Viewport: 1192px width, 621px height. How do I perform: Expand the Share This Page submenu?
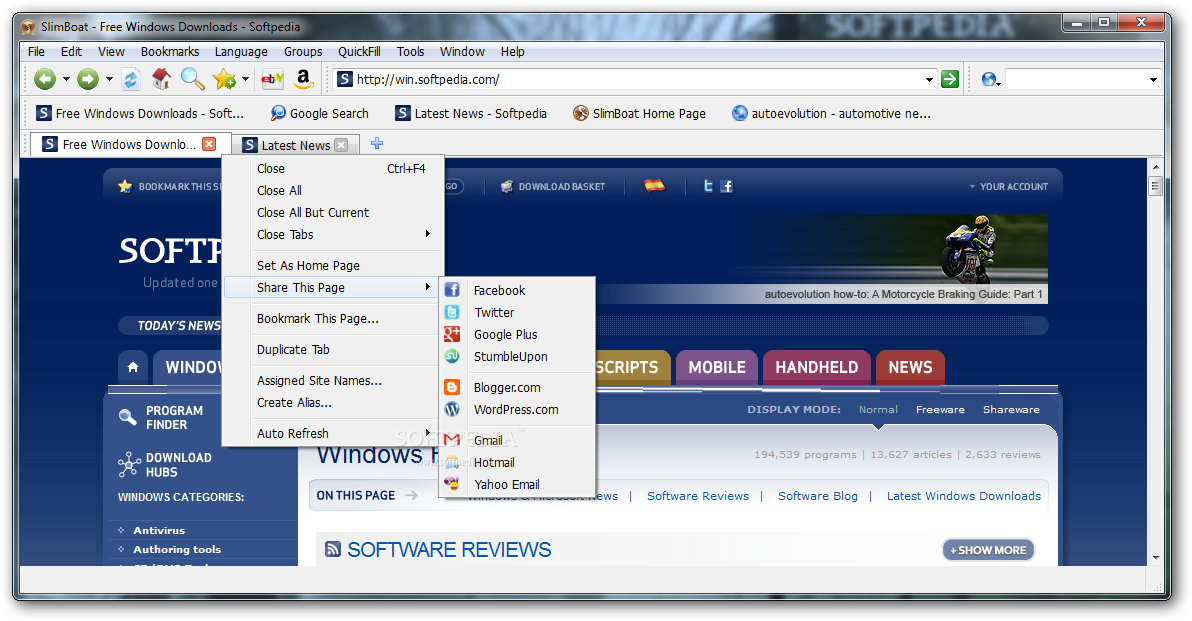[333, 287]
